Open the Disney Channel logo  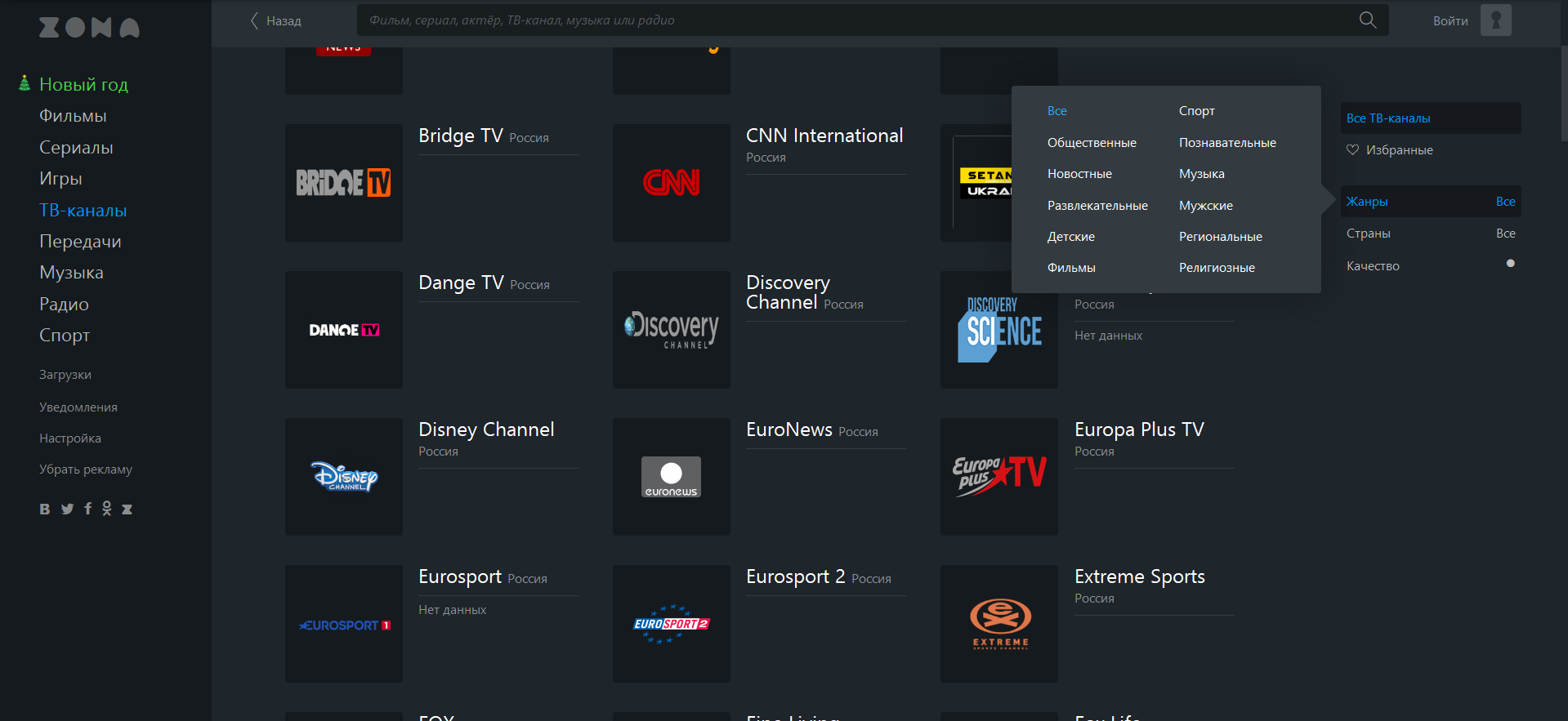tap(343, 476)
